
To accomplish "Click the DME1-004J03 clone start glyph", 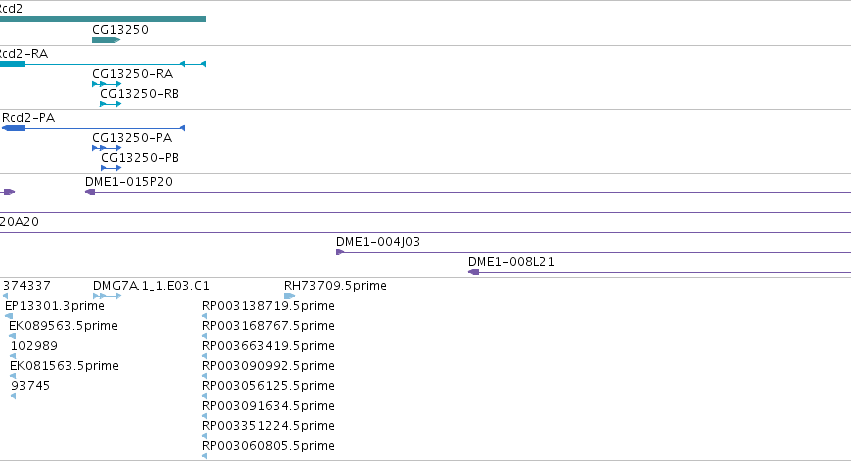I will pos(340,252).
